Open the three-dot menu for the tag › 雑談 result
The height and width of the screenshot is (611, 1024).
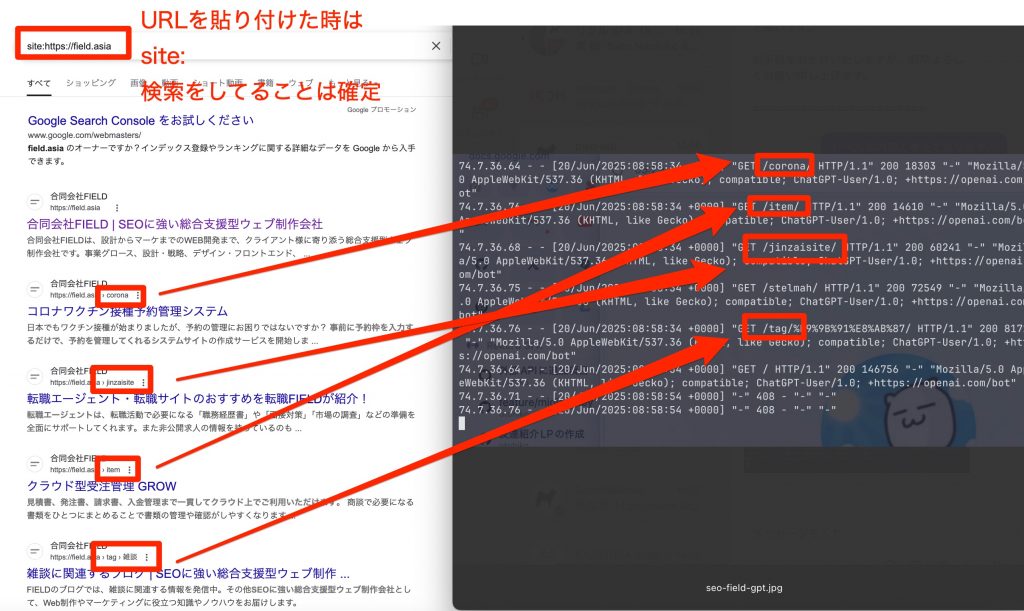147,557
